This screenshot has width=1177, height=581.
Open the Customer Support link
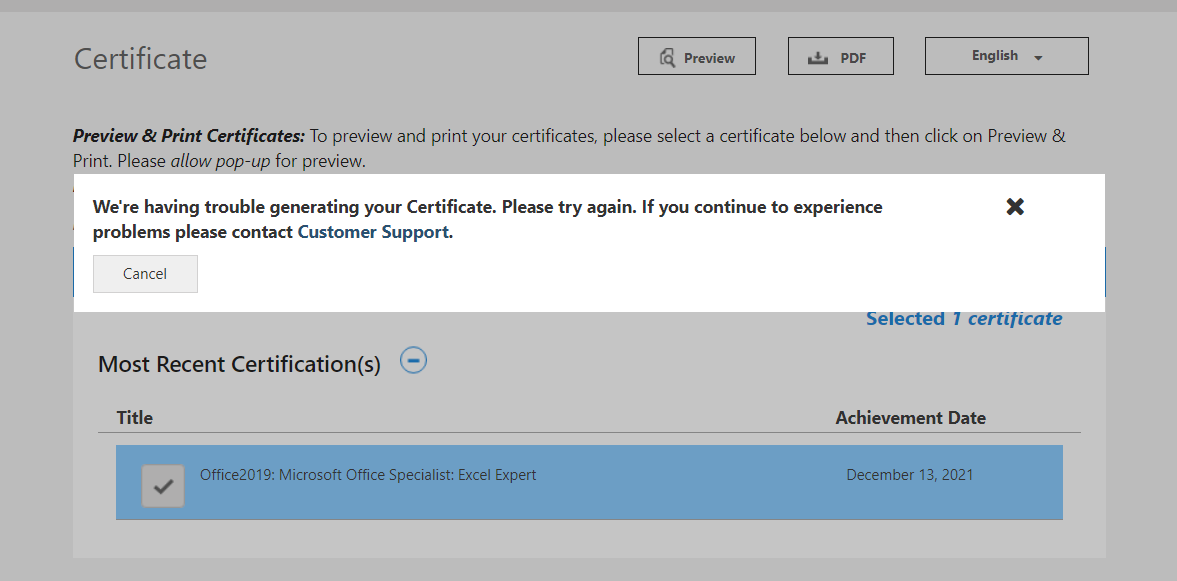[x=373, y=232]
